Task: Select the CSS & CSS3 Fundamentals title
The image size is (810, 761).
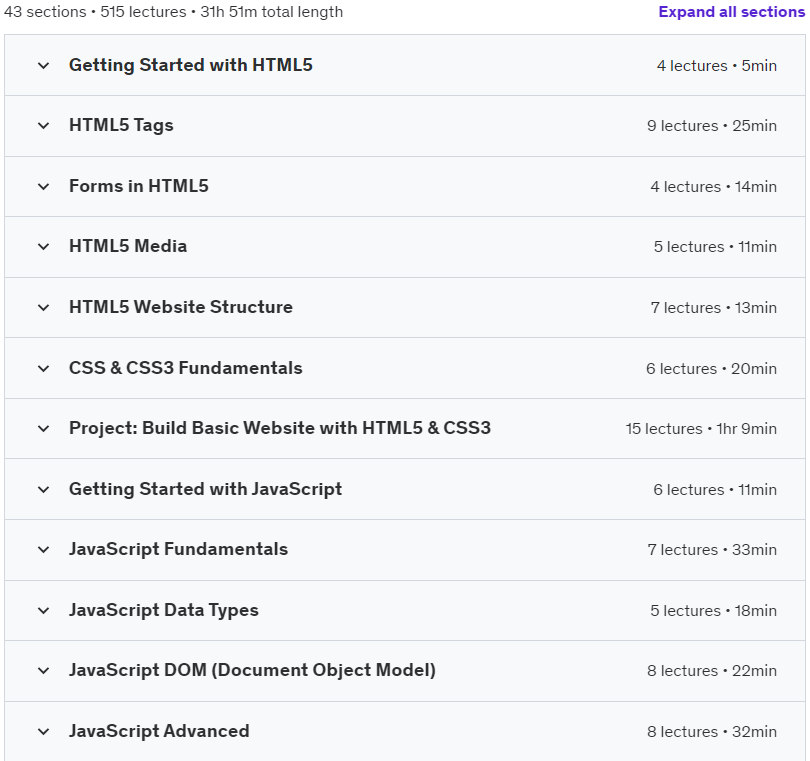Action: tap(186, 368)
